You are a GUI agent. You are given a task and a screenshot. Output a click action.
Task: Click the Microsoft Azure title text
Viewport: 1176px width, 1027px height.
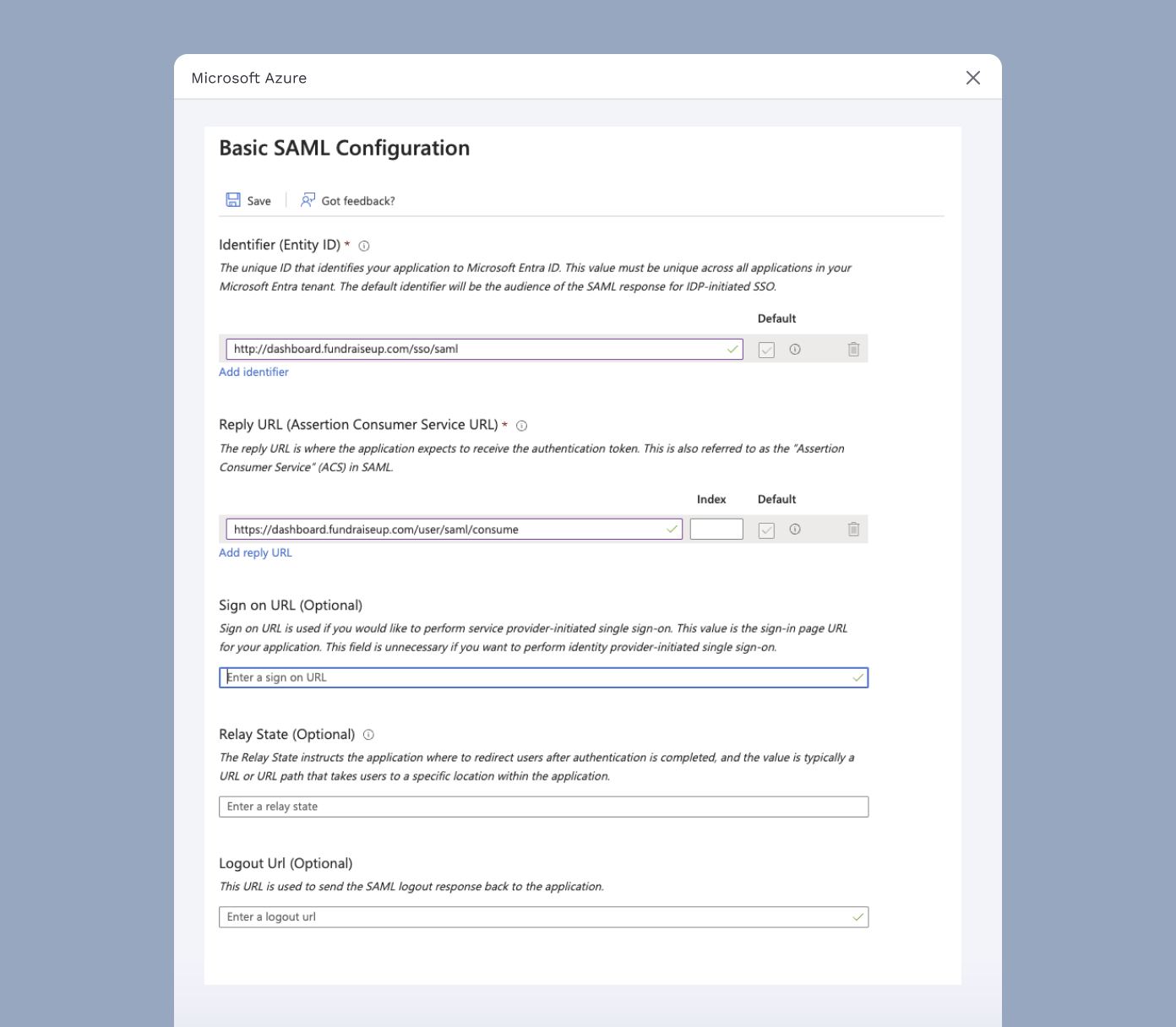249,78
